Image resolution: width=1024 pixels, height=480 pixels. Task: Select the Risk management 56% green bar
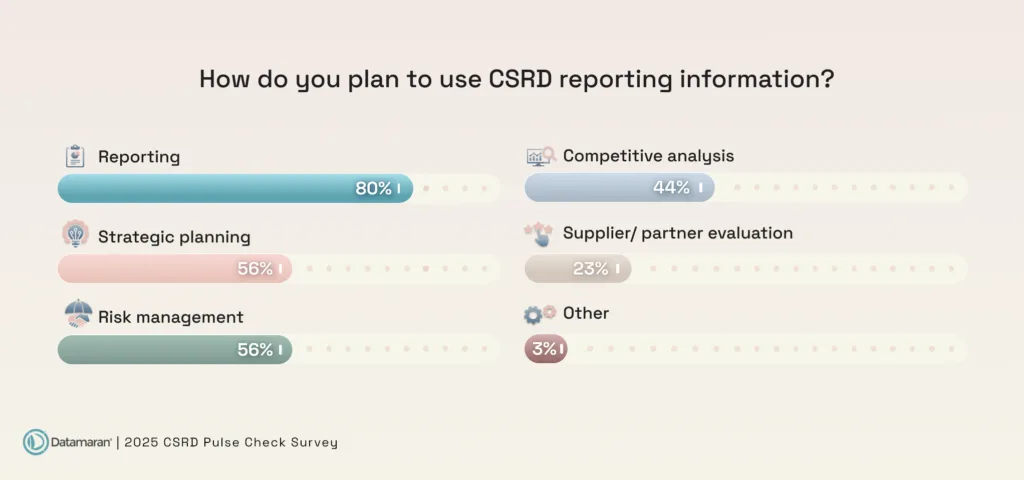[x=175, y=349]
